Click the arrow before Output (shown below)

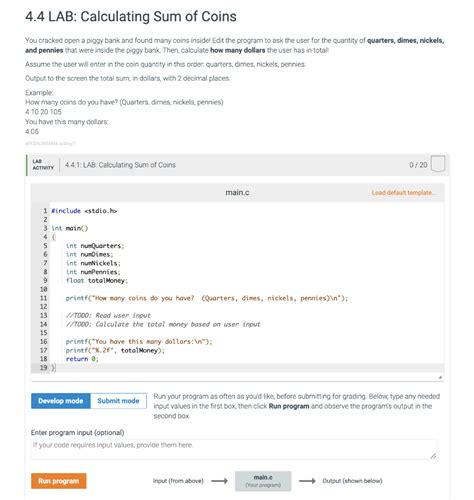tap(307, 481)
